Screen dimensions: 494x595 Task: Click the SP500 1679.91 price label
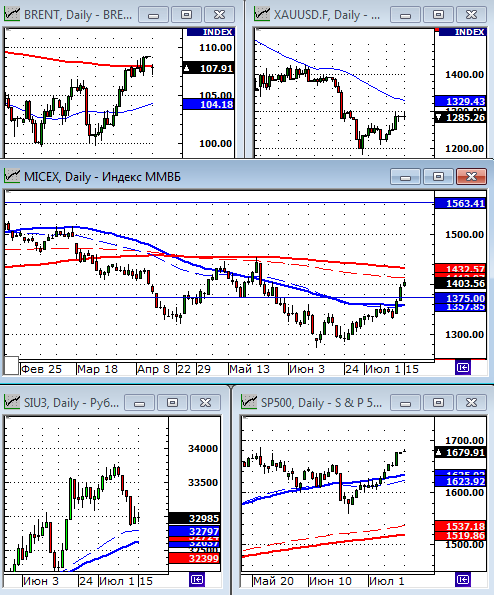tap(460, 452)
